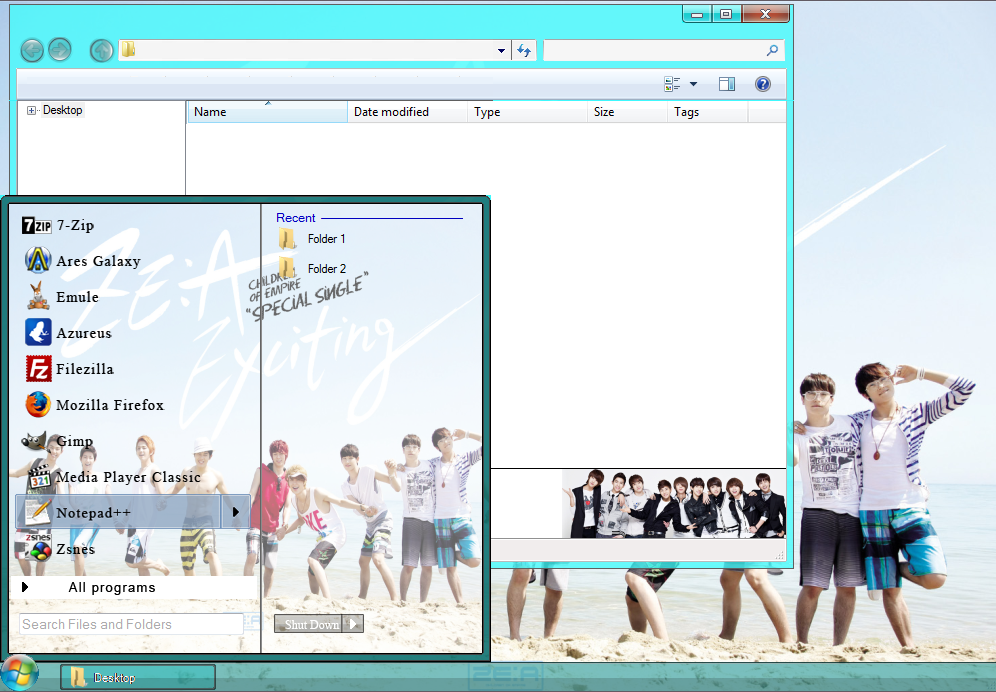This screenshot has width=996, height=692.
Task: Sort by the Name column
Action: (x=267, y=112)
